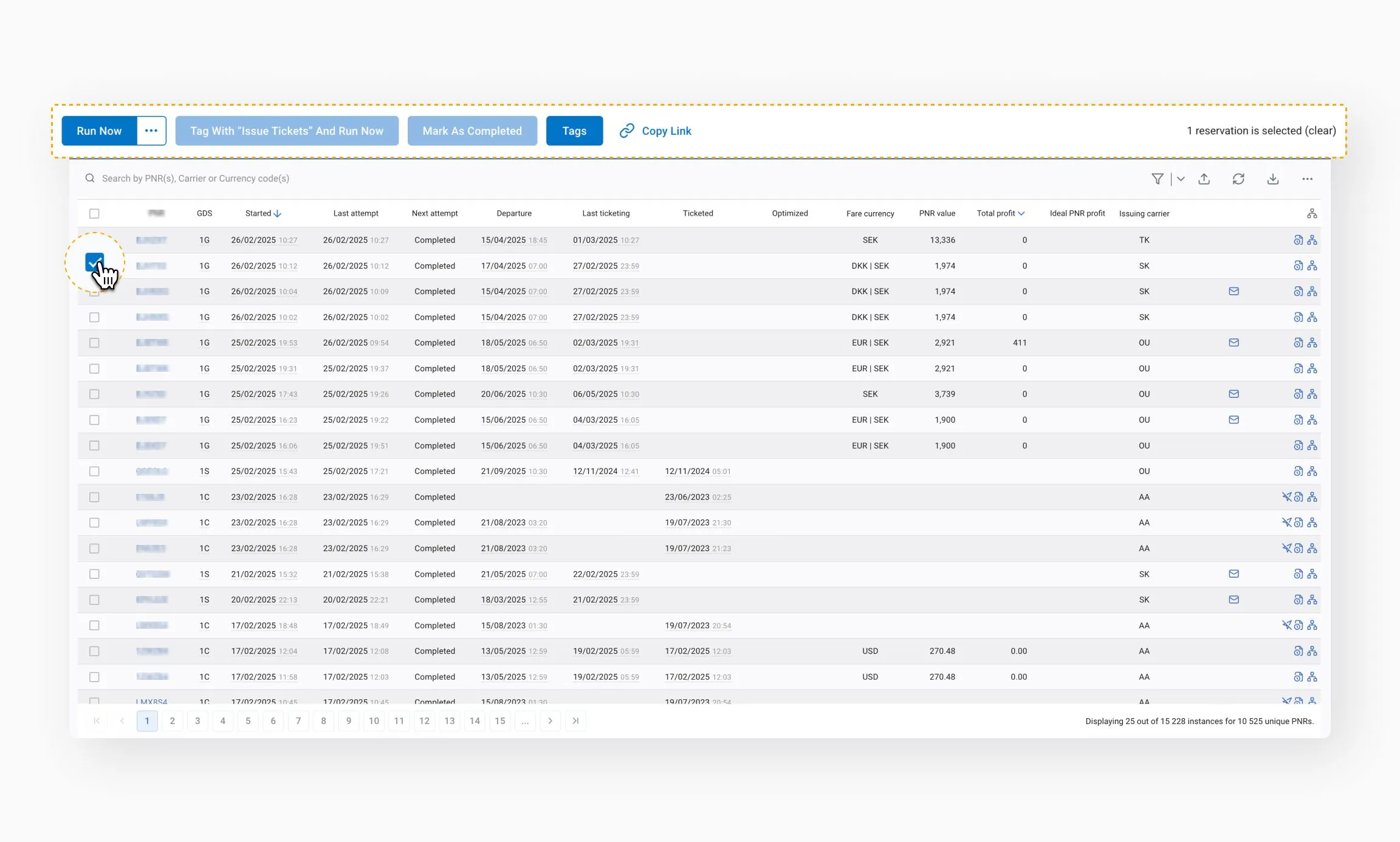Sort by the Total profit column chevron
The width and height of the screenshot is (1400, 842).
pyautogui.click(x=1021, y=213)
